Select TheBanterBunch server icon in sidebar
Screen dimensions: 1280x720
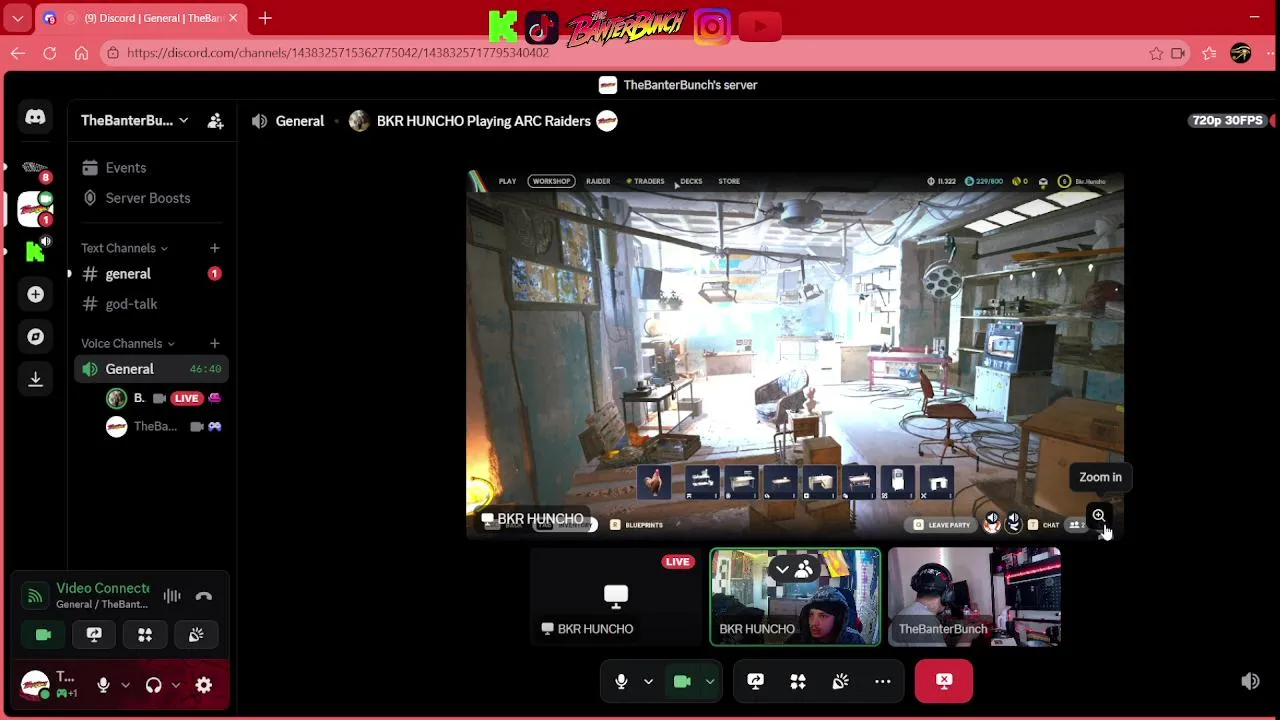pyautogui.click(x=35, y=209)
